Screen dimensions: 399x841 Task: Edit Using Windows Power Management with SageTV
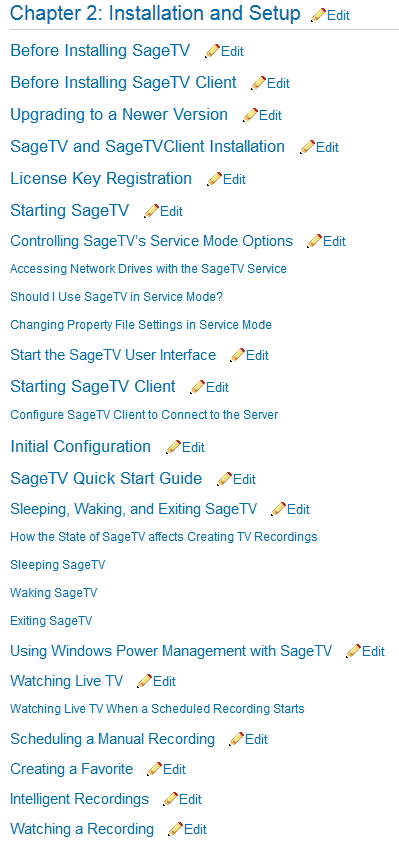[x=366, y=652]
